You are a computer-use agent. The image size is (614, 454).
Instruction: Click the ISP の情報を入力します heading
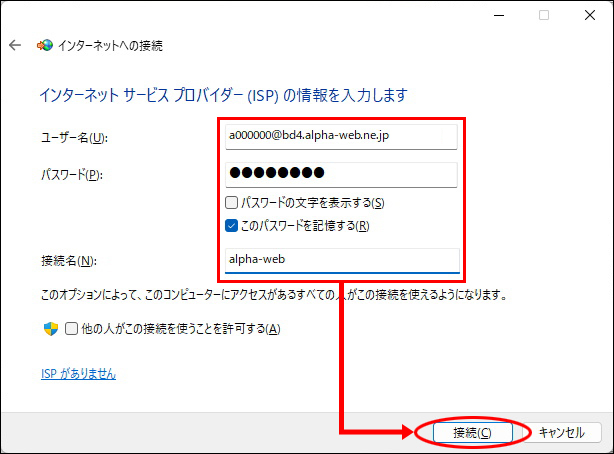[x=224, y=95]
